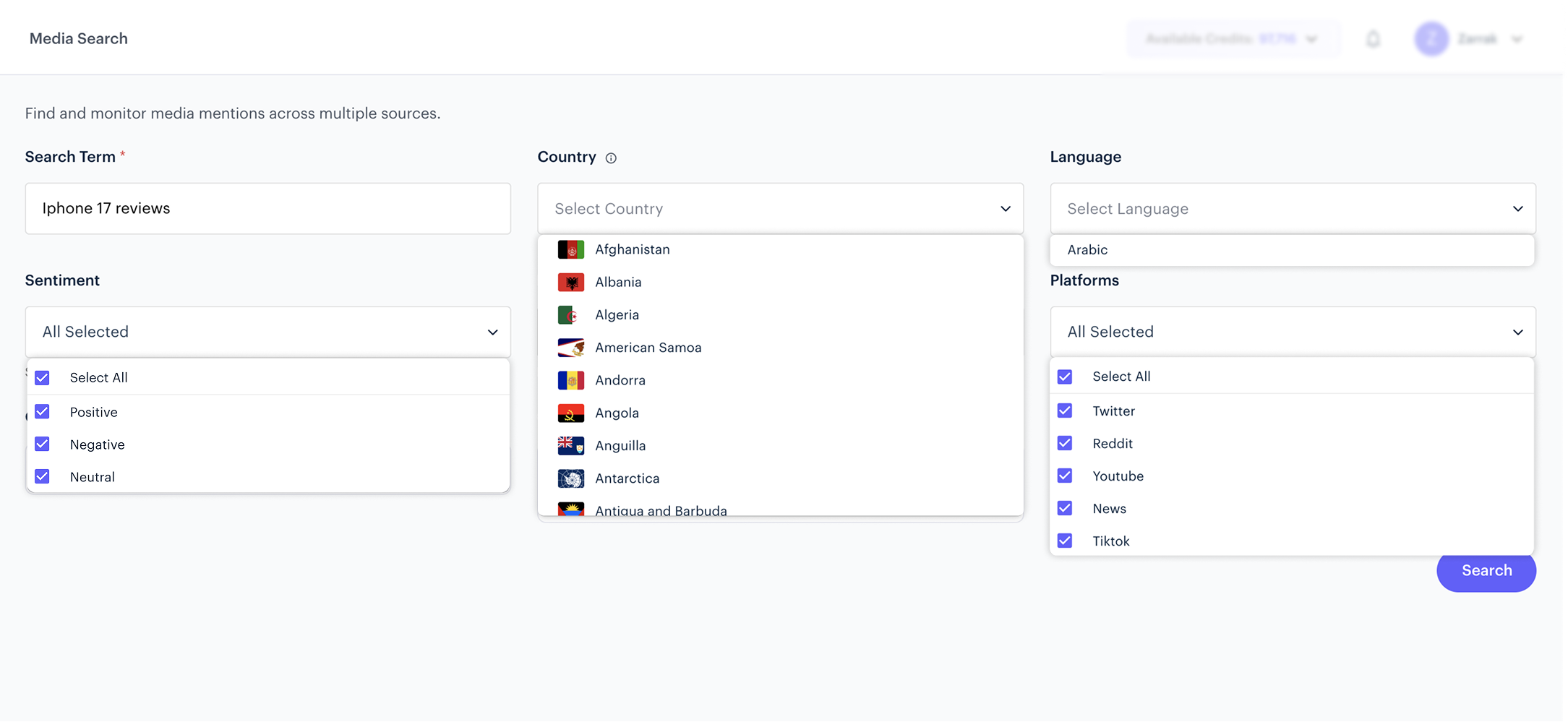Select the Angola flag icon
1568x722 pixels.
pyautogui.click(x=570, y=412)
